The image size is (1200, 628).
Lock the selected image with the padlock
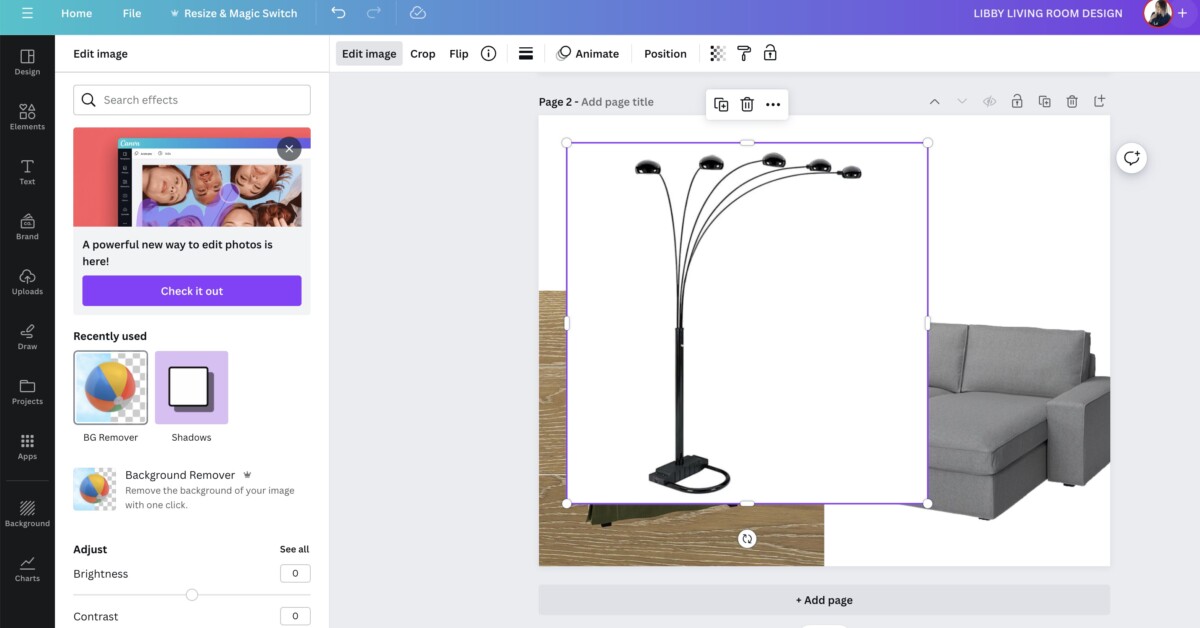tap(770, 53)
